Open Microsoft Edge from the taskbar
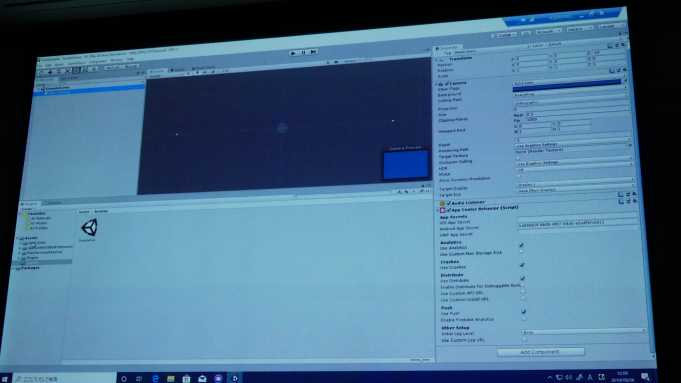681x383 pixels. point(155,379)
